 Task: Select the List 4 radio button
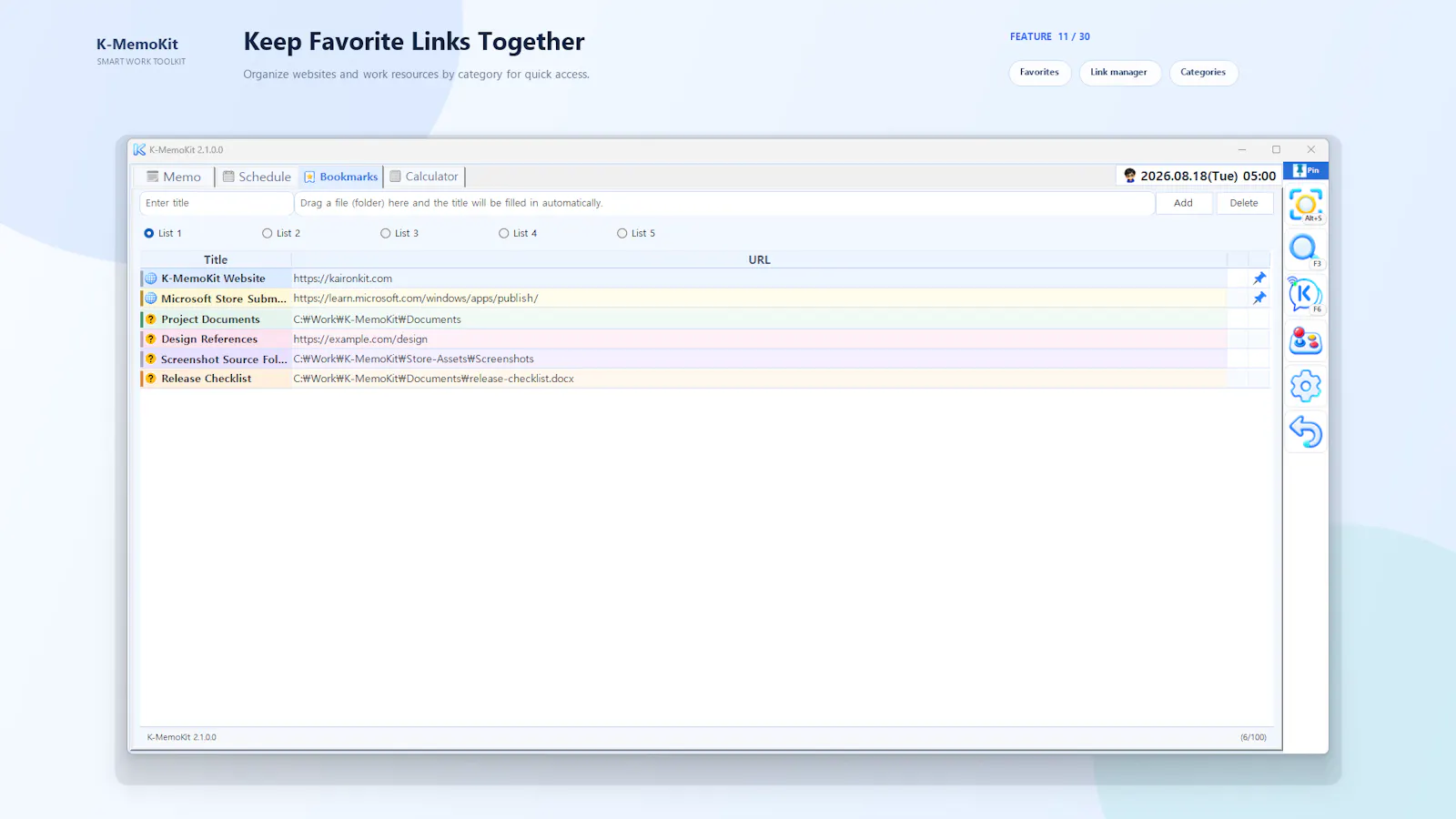504,233
